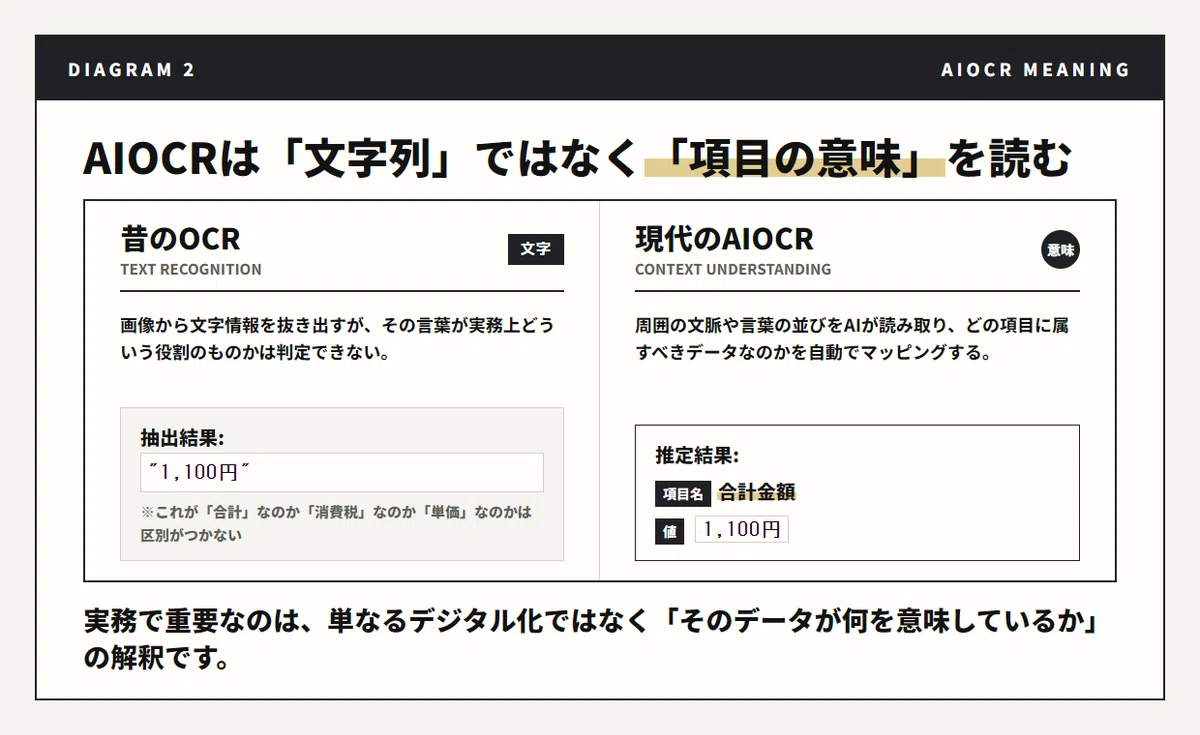The width and height of the screenshot is (1200, 735).
Task: Click the main title beginning AIOCRは「文字列」
Action: [577, 160]
